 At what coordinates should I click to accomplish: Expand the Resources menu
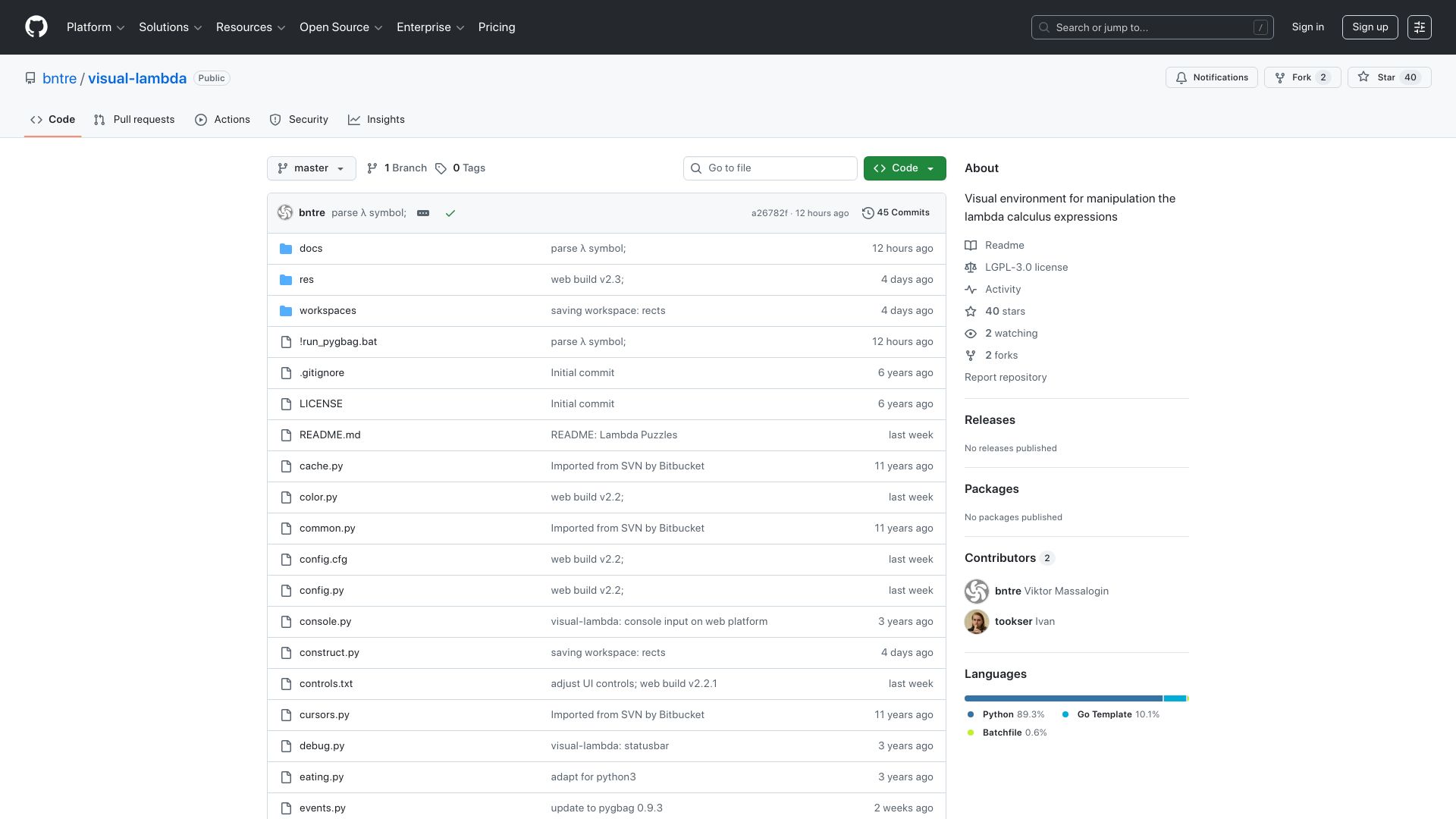(251, 27)
